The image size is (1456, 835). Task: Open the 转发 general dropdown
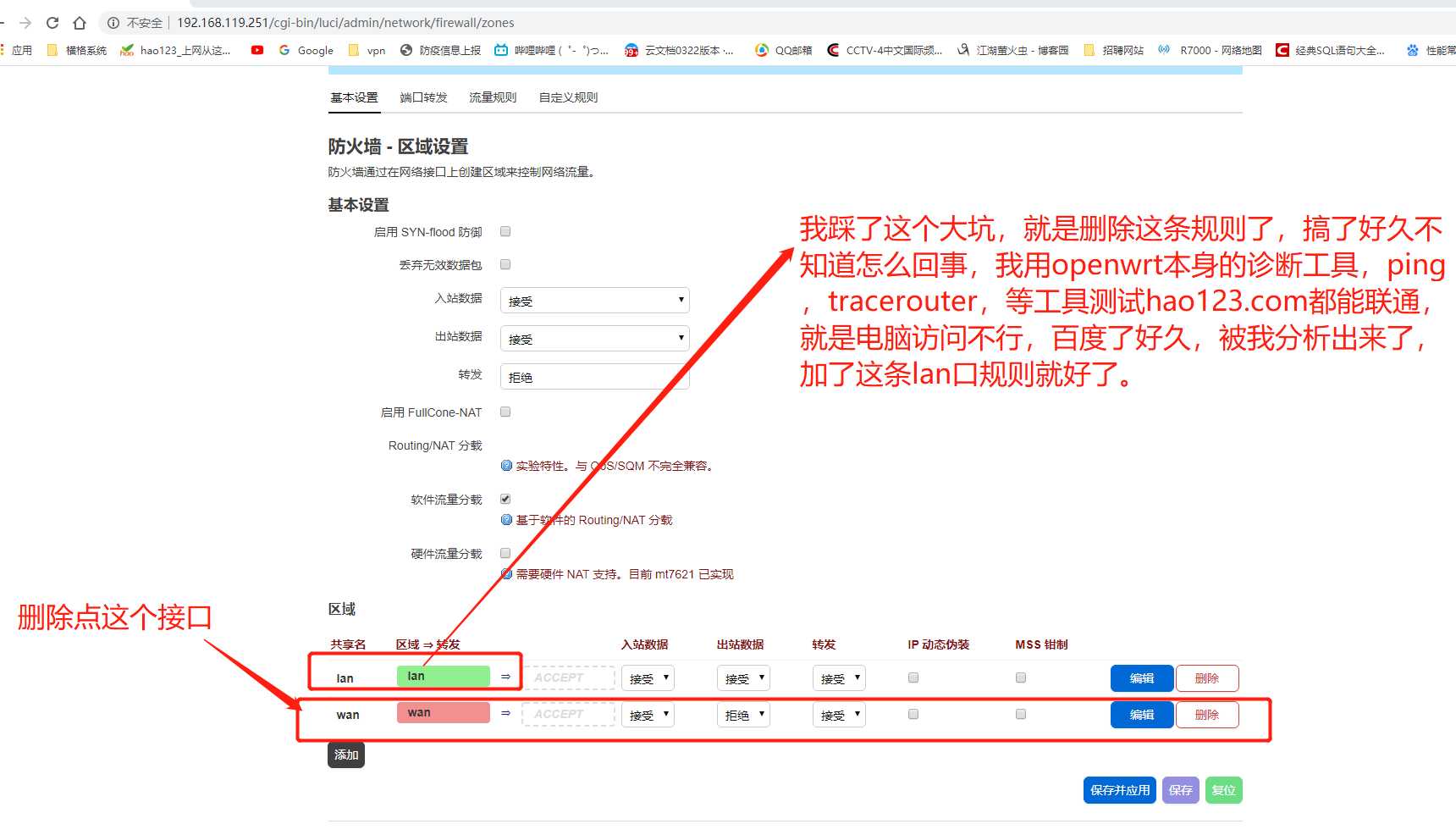(595, 377)
